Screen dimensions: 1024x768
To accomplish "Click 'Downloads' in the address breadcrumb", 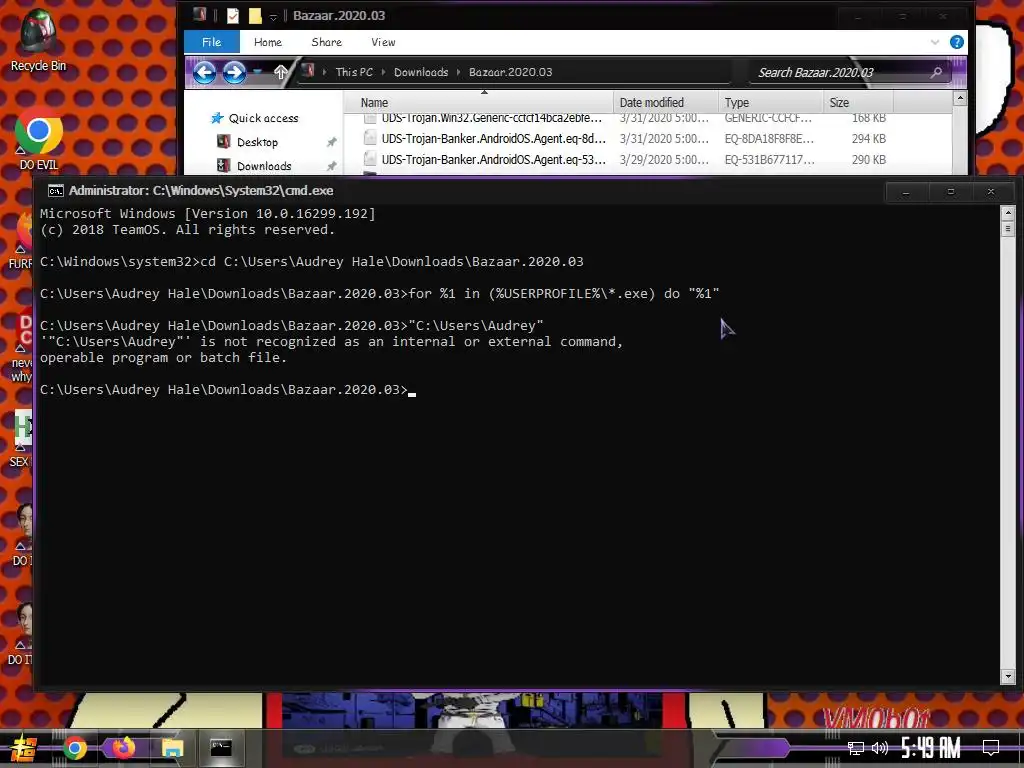I will 421,72.
